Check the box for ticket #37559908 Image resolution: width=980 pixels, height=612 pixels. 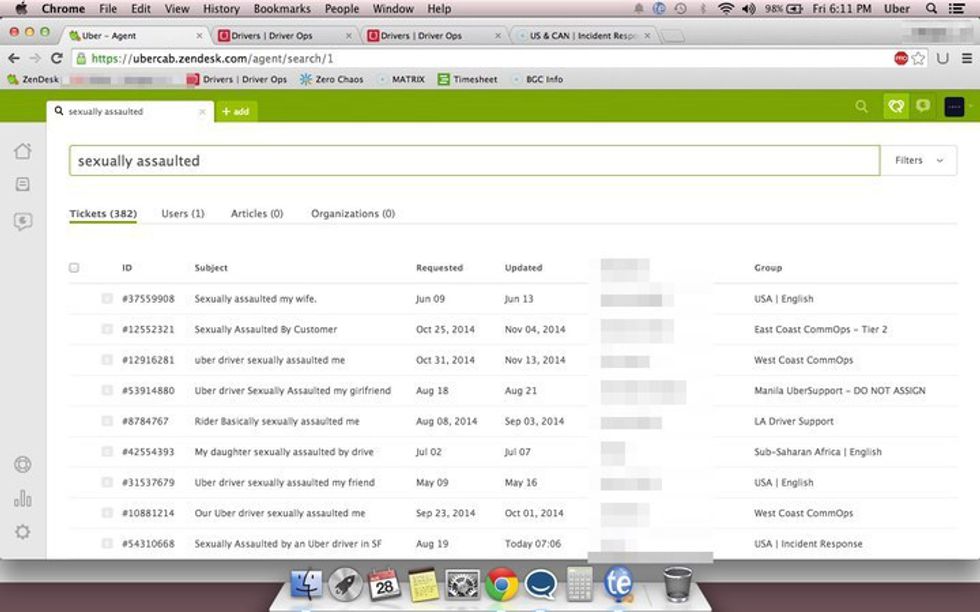pos(107,298)
